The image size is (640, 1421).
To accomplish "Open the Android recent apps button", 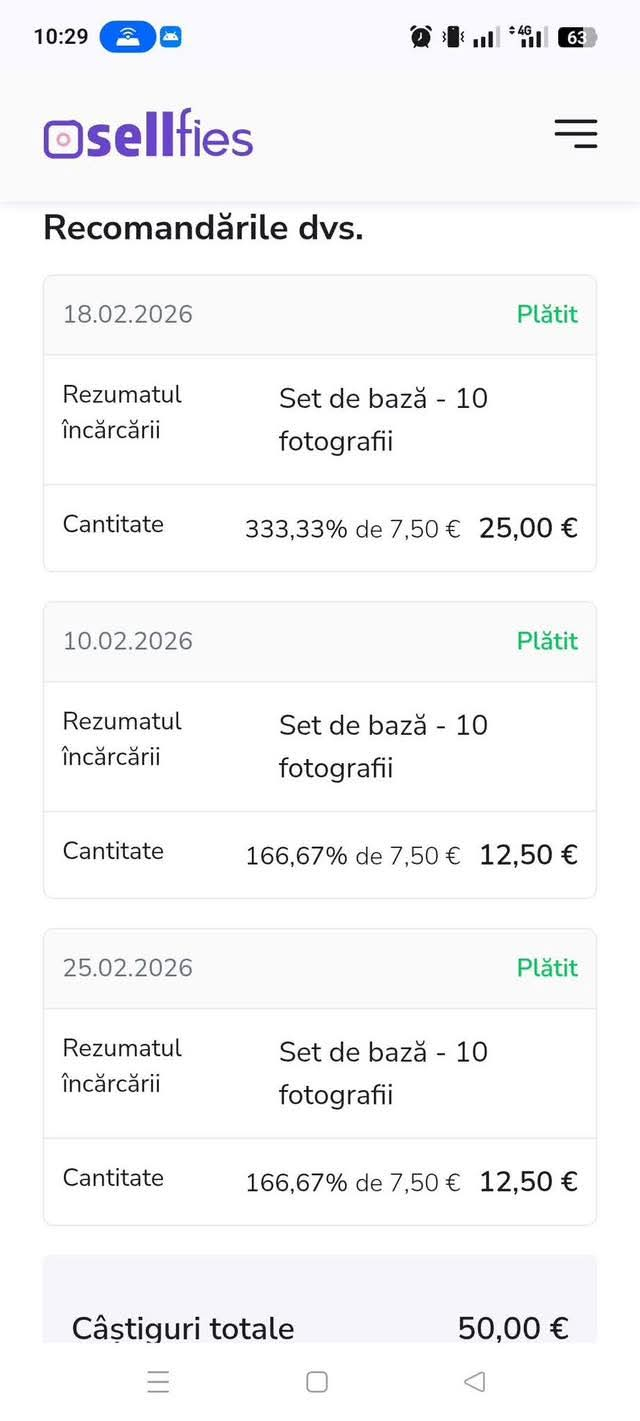I will pos(158,1382).
